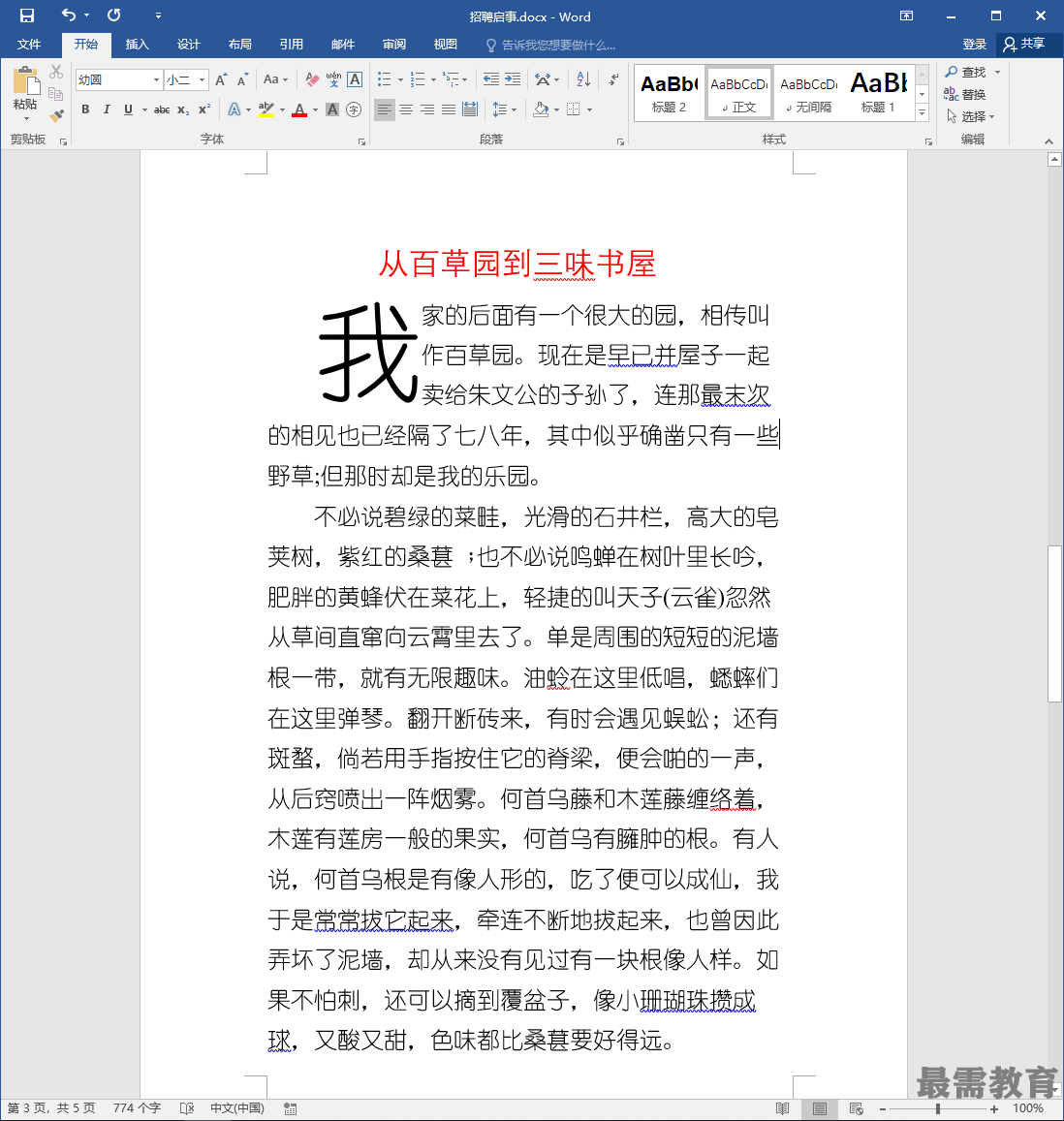1064x1121 pixels.
Task: Toggle bold formatting
Action: [x=86, y=110]
